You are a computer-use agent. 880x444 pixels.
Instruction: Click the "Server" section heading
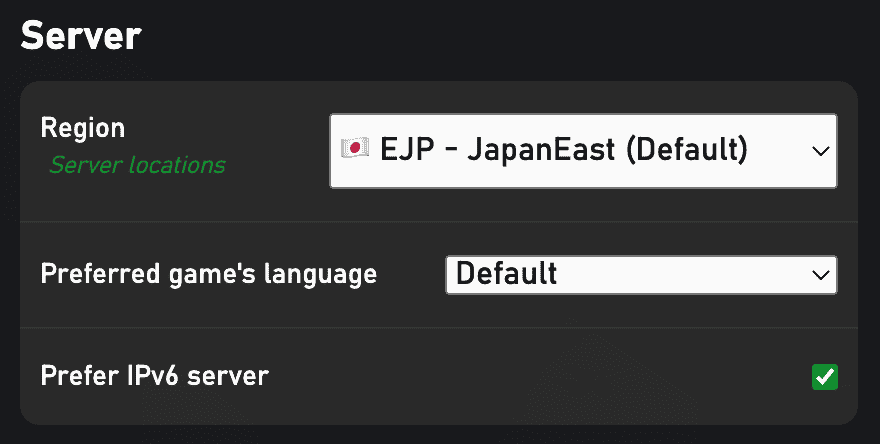coord(81,36)
